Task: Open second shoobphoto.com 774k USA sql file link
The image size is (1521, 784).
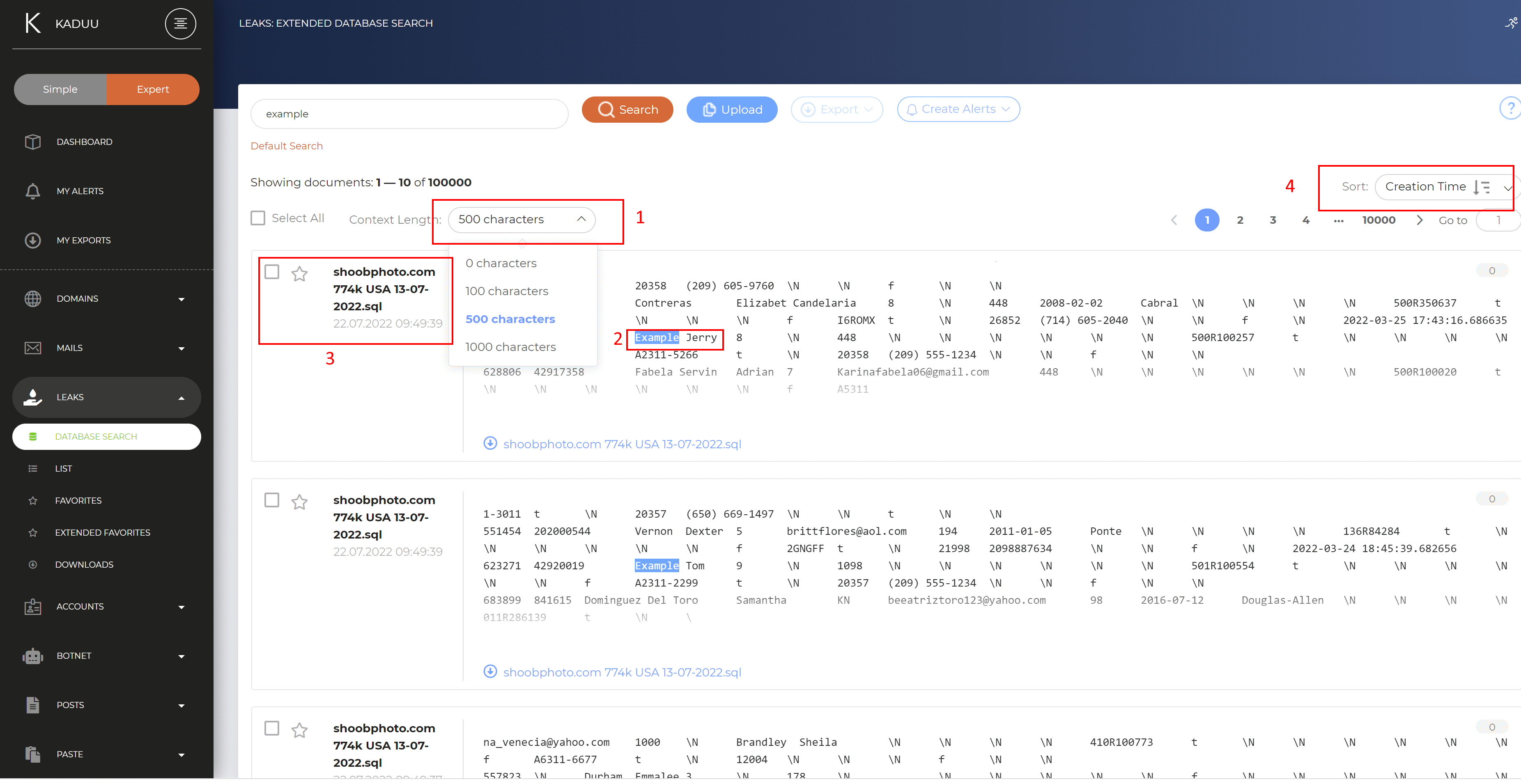Action: coord(622,672)
